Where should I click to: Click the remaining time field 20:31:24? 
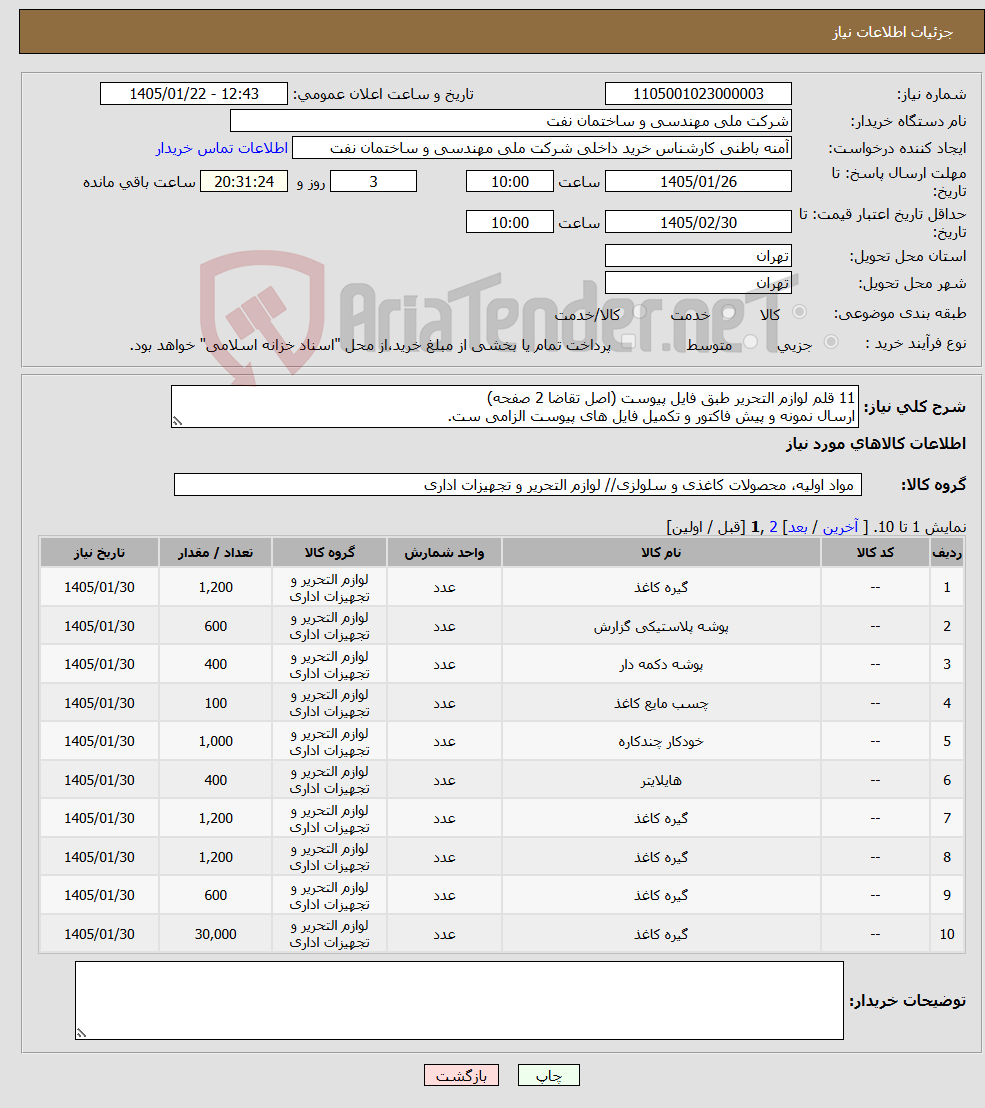tap(244, 182)
